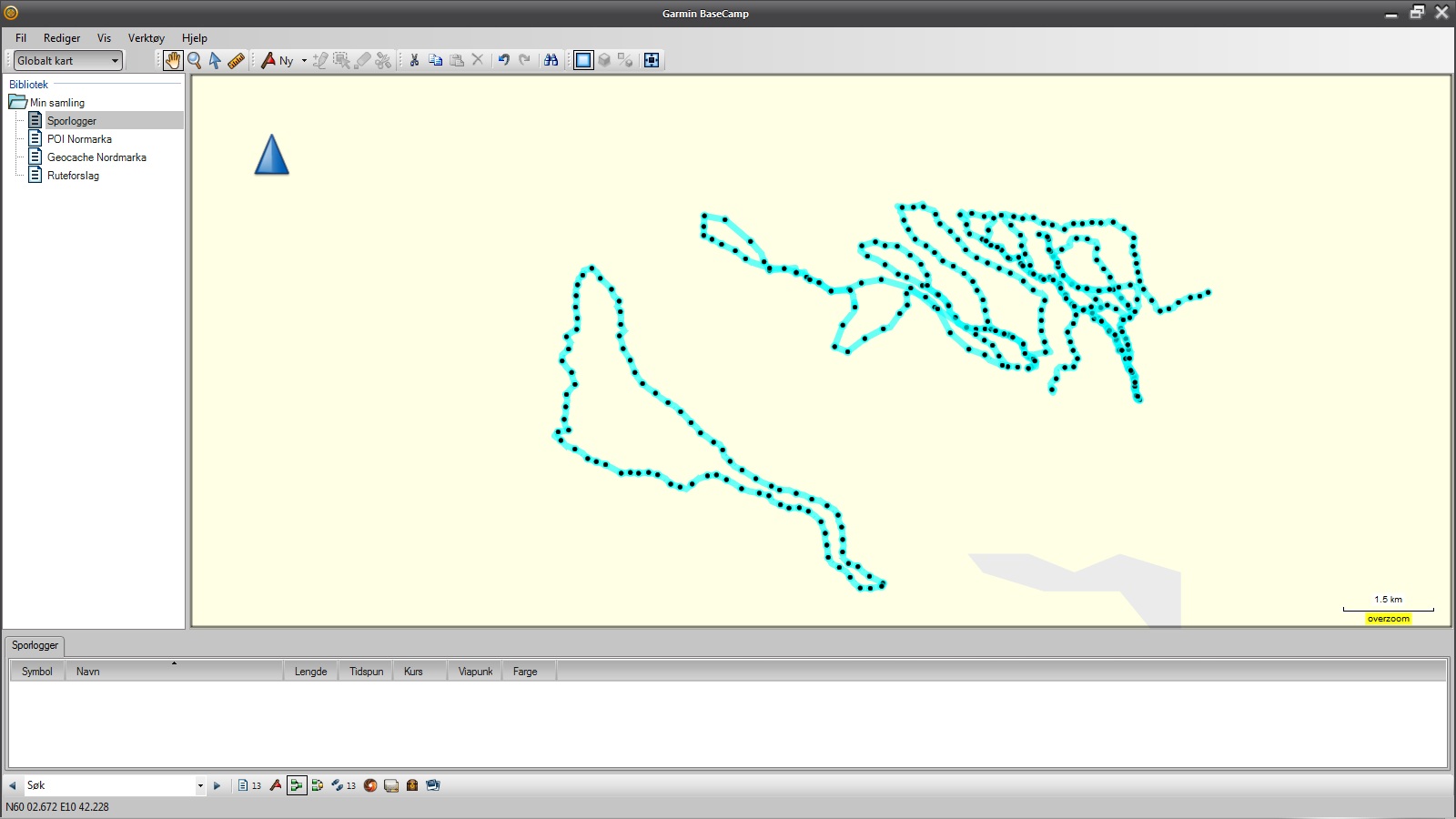
Task: Click the scissors Cut icon
Action: (414, 60)
